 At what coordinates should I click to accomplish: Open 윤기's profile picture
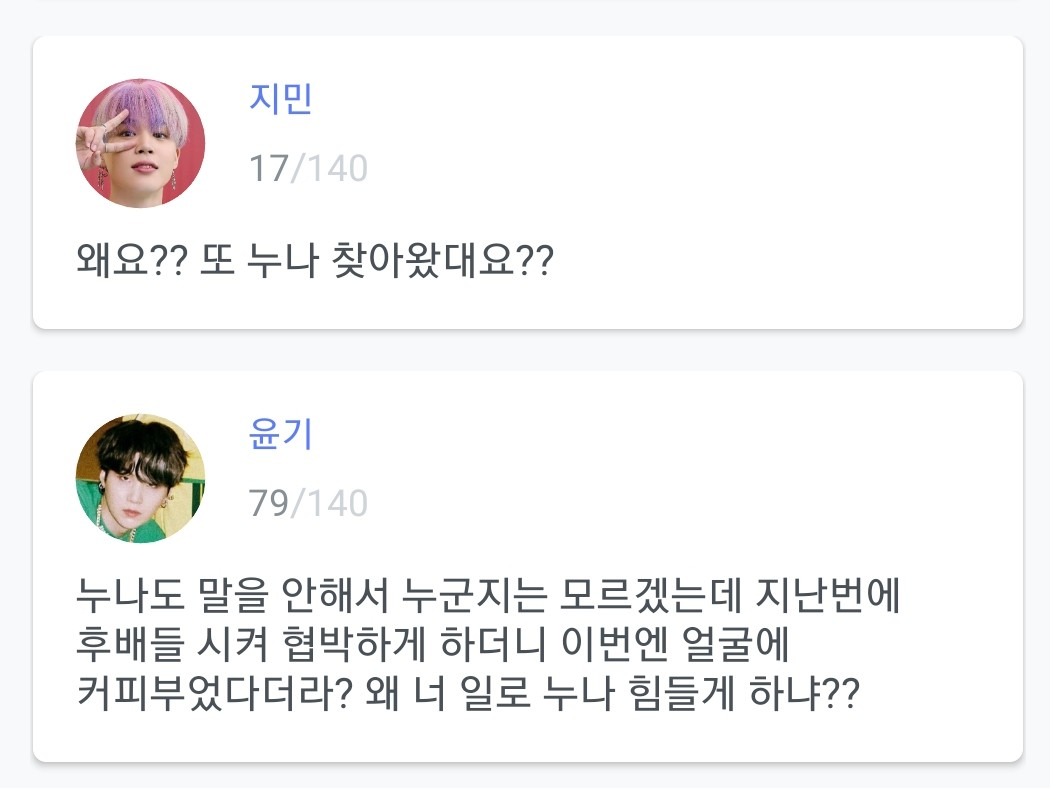(141, 478)
